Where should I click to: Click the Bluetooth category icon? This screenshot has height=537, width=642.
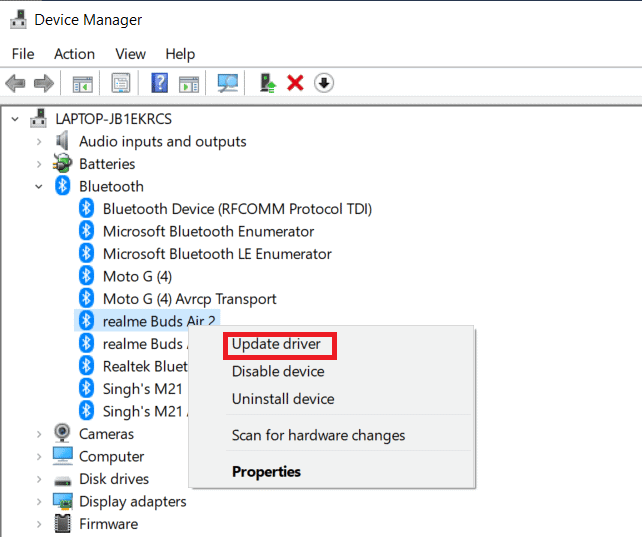pos(63,186)
